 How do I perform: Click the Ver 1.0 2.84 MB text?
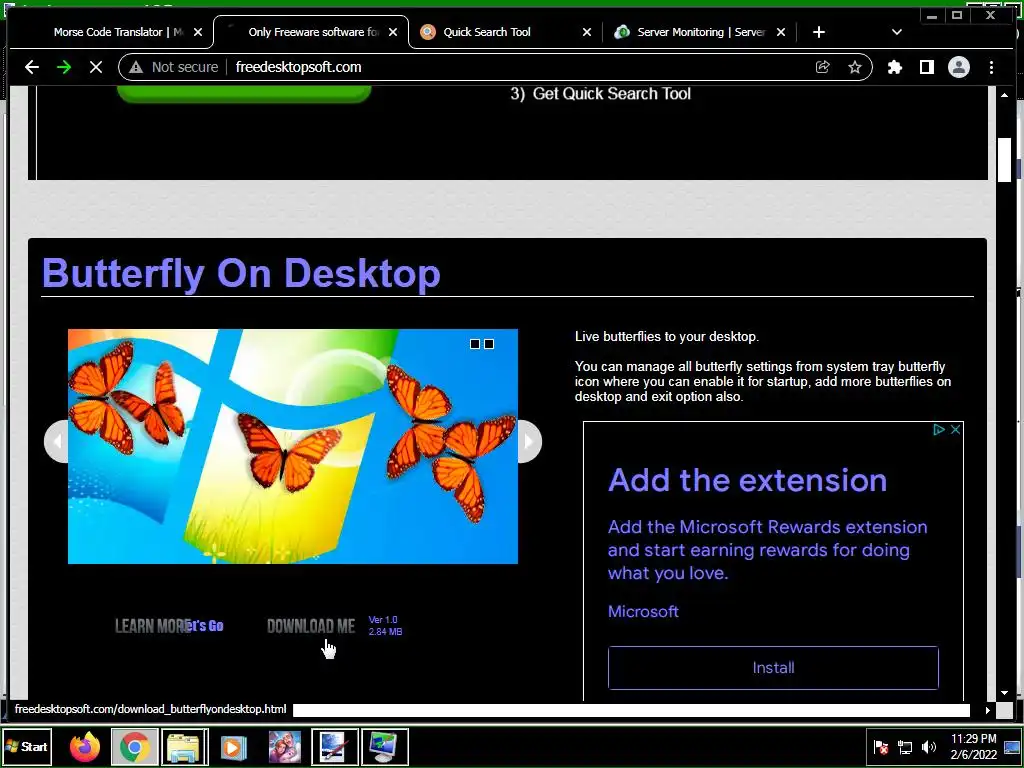point(385,626)
